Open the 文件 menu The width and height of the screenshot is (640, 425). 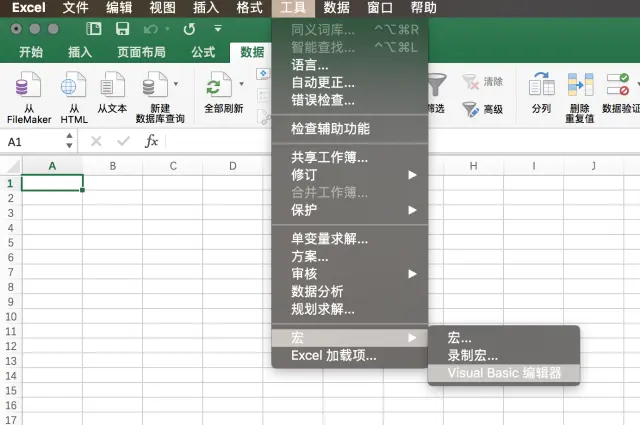pos(76,8)
